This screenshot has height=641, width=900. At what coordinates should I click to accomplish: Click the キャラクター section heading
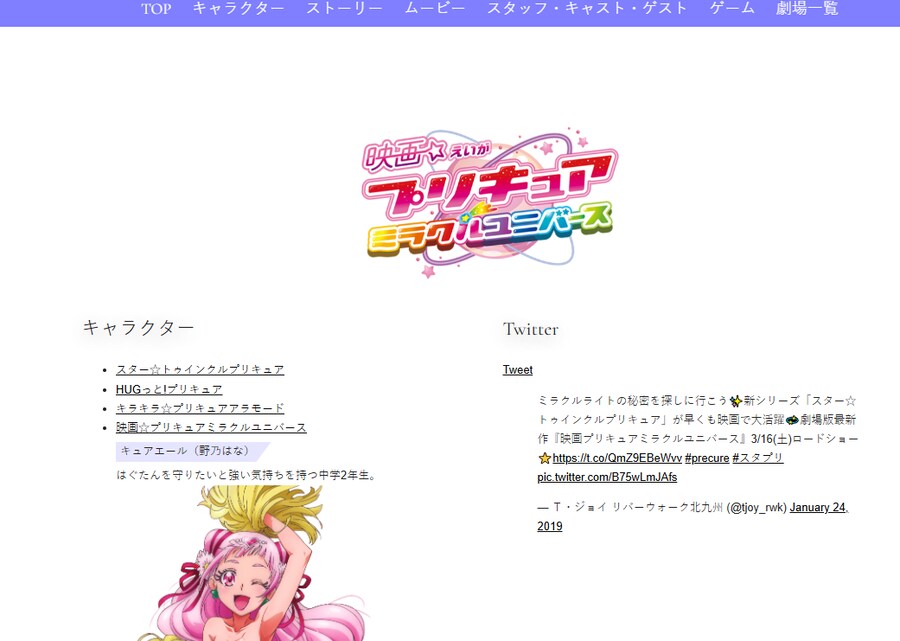coord(138,328)
